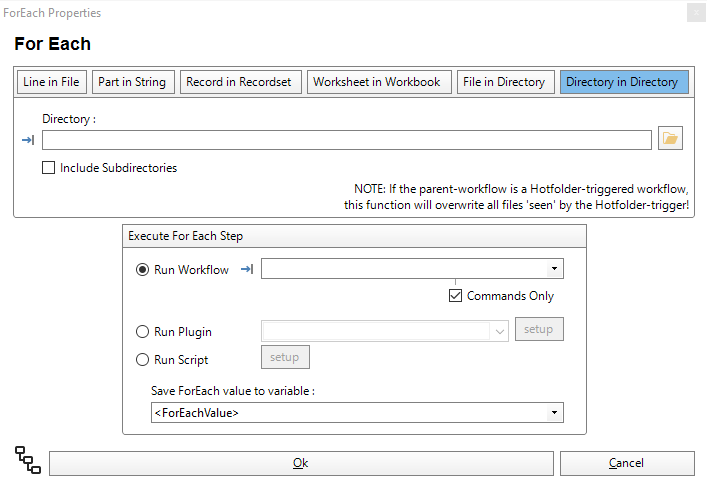This screenshot has height=488, width=707.
Task: Select the Run Plugin radio button
Action: (x=143, y=332)
